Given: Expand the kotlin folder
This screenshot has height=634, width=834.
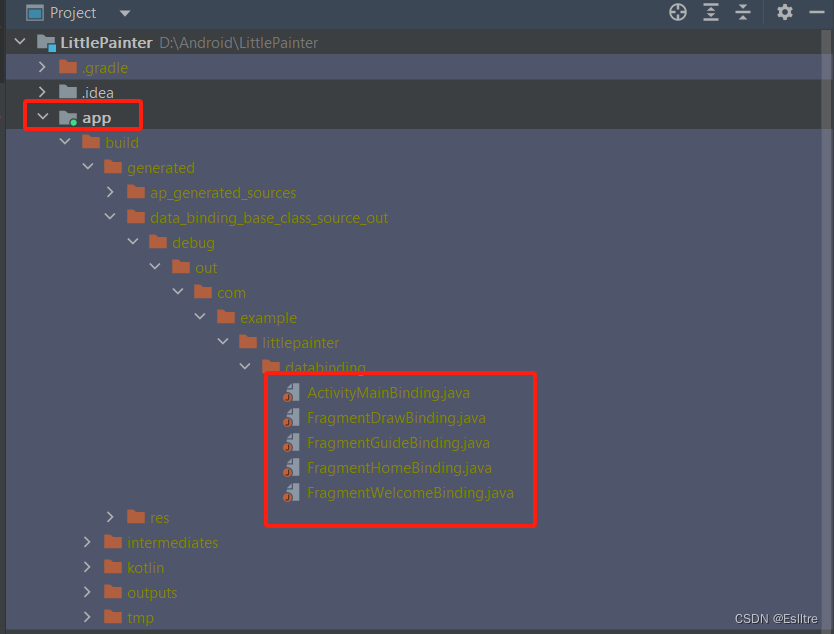Looking at the screenshot, I should coord(88,567).
